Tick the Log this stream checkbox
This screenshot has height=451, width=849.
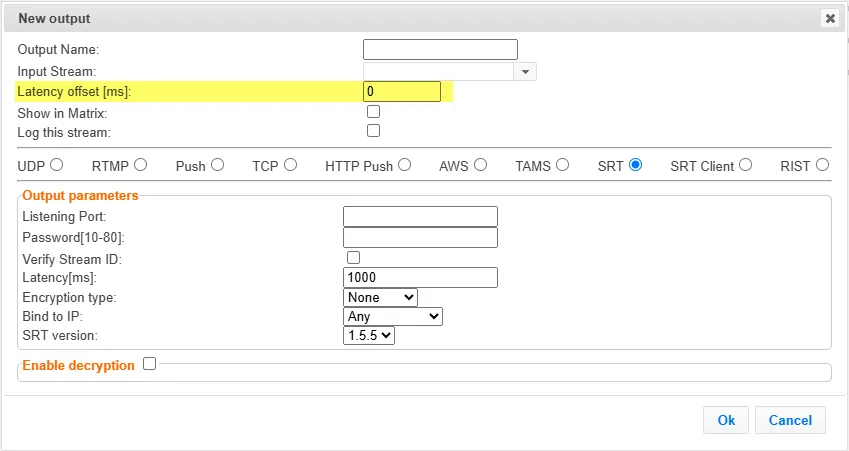[x=373, y=130]
